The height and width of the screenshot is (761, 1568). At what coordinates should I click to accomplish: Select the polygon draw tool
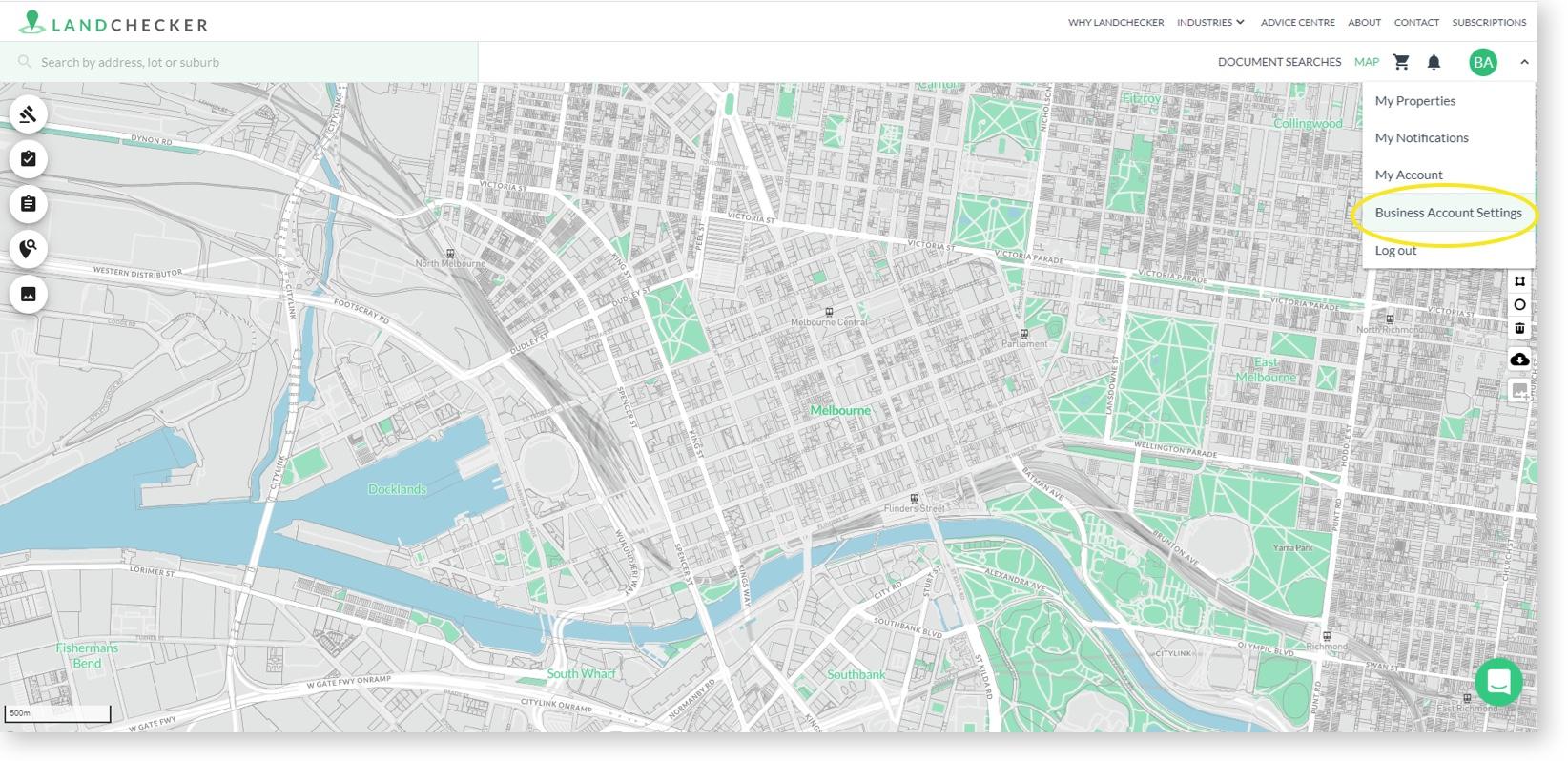[x=1519, y=281]
